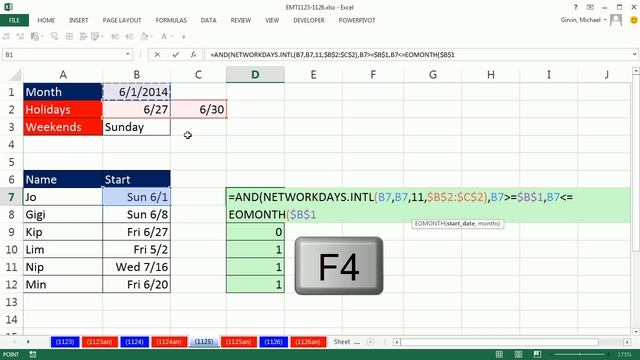
Task: Click the Select All corner triangle
Action: (x=16, y=75)
